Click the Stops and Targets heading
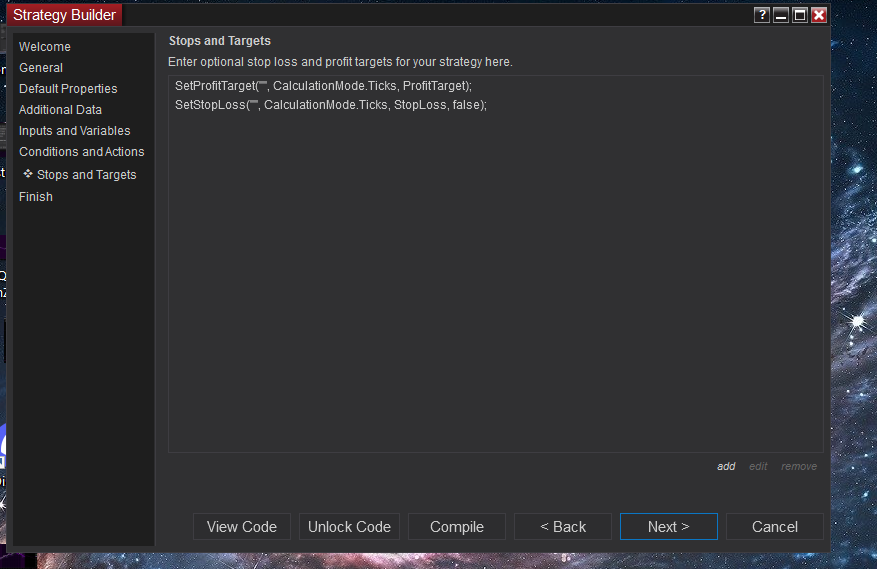The image size is (877, 569). [220, 41]
